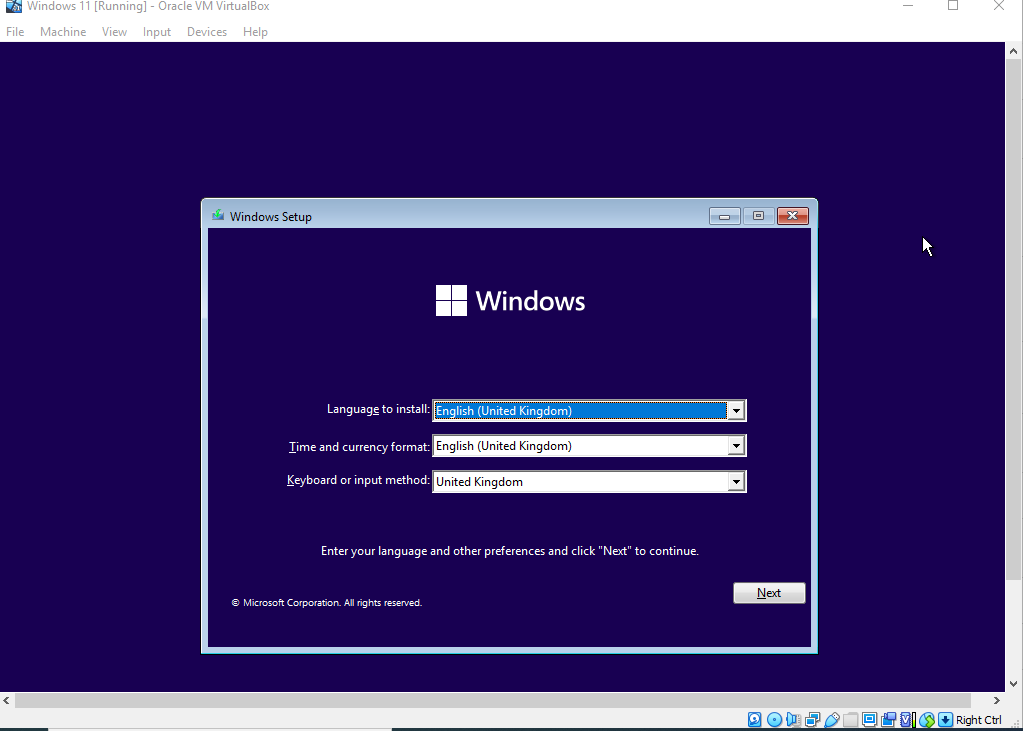Expand the Language to install dropdown arrow
The width and height of the screenshot is (1023, 731).
pyautogui.click(x=736, y=411)
